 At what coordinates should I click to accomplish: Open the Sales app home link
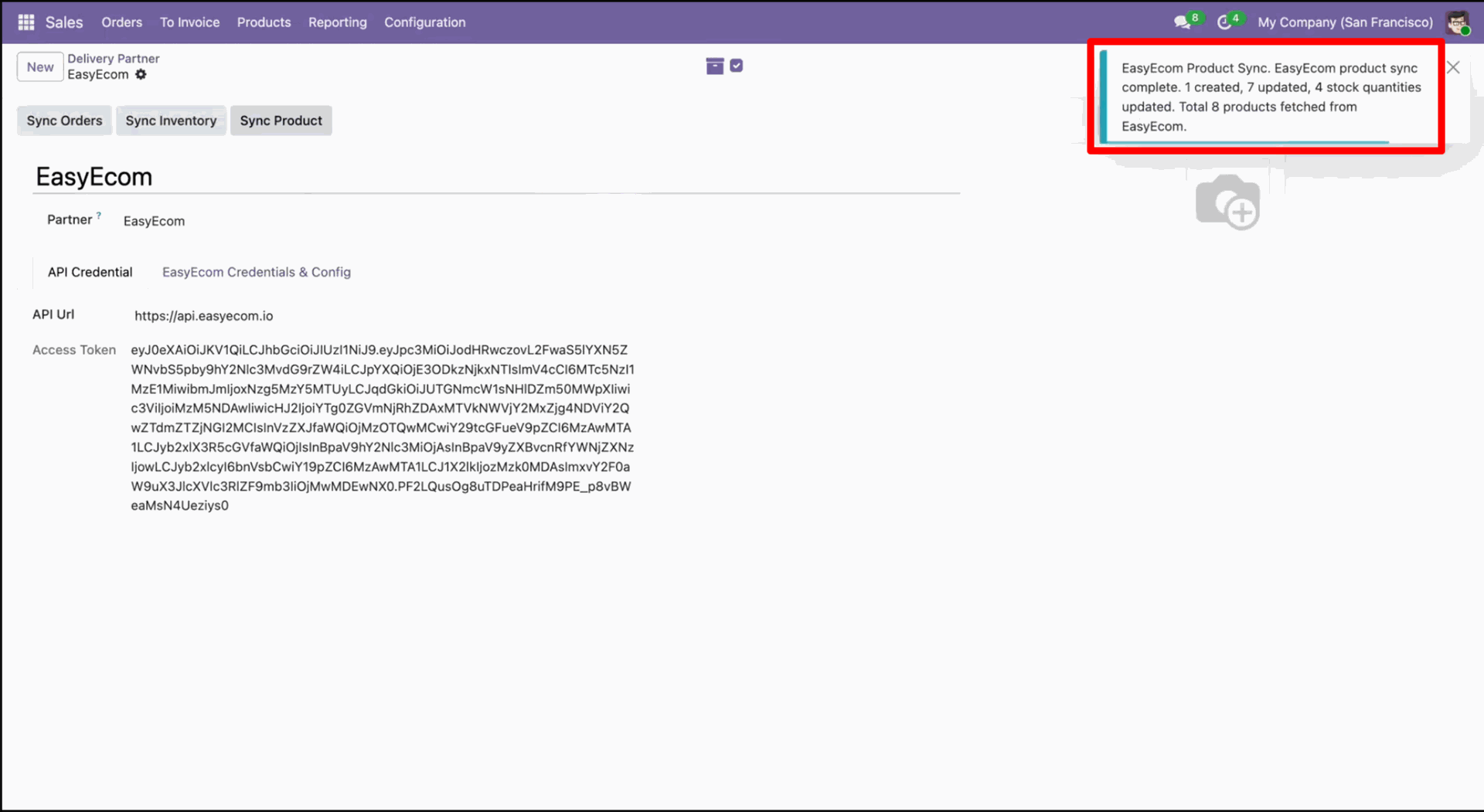[x=64, y=22]
